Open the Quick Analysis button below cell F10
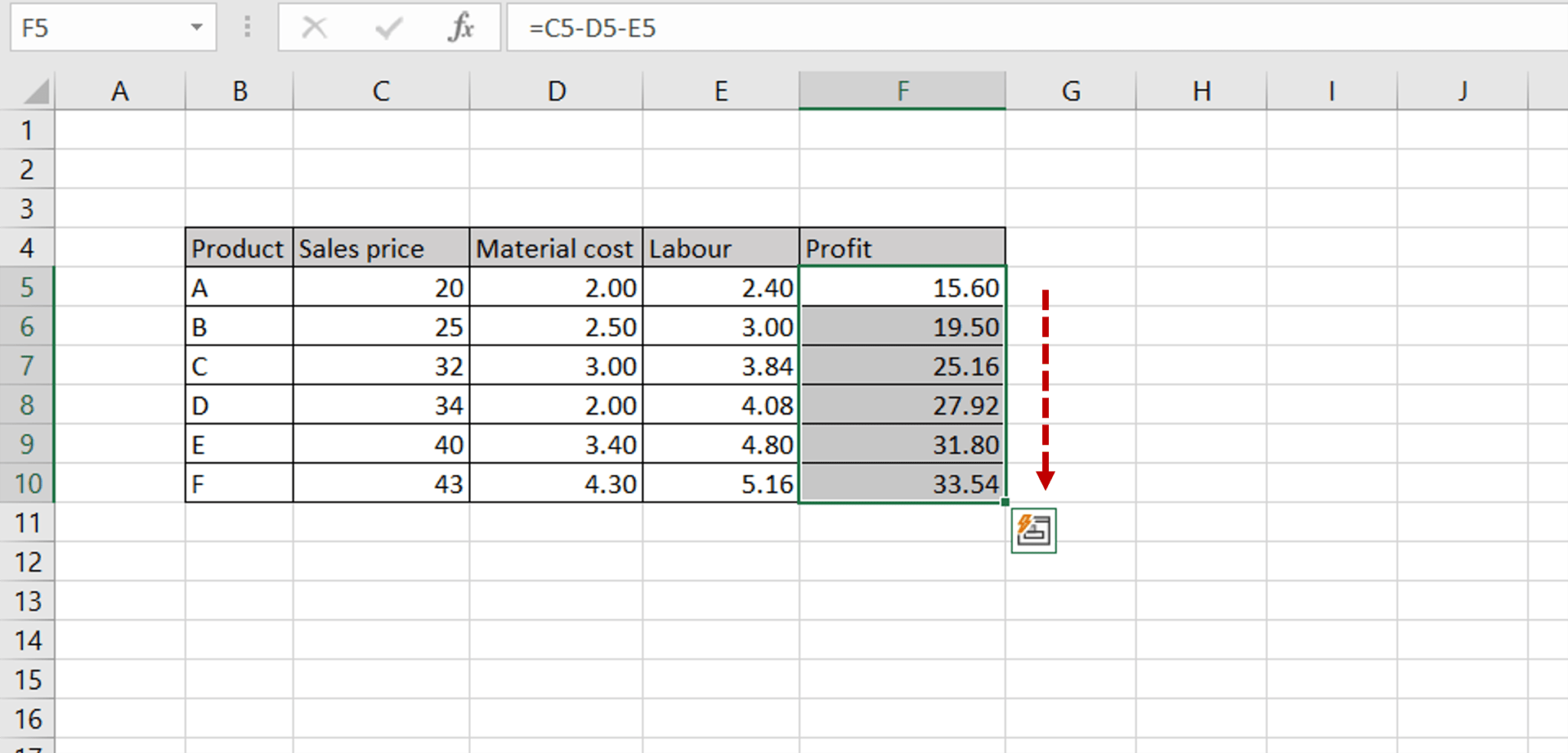The image size is (1568, 753). (1036, 529)
